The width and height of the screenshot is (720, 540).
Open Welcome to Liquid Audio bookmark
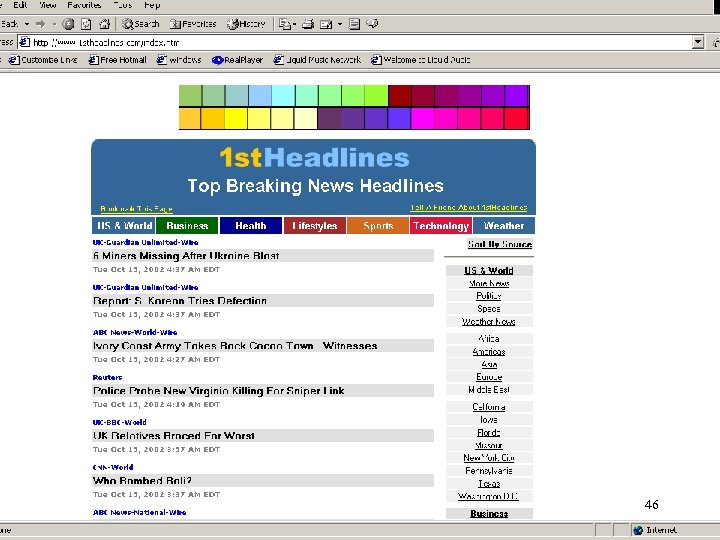(x=421, y=60)
